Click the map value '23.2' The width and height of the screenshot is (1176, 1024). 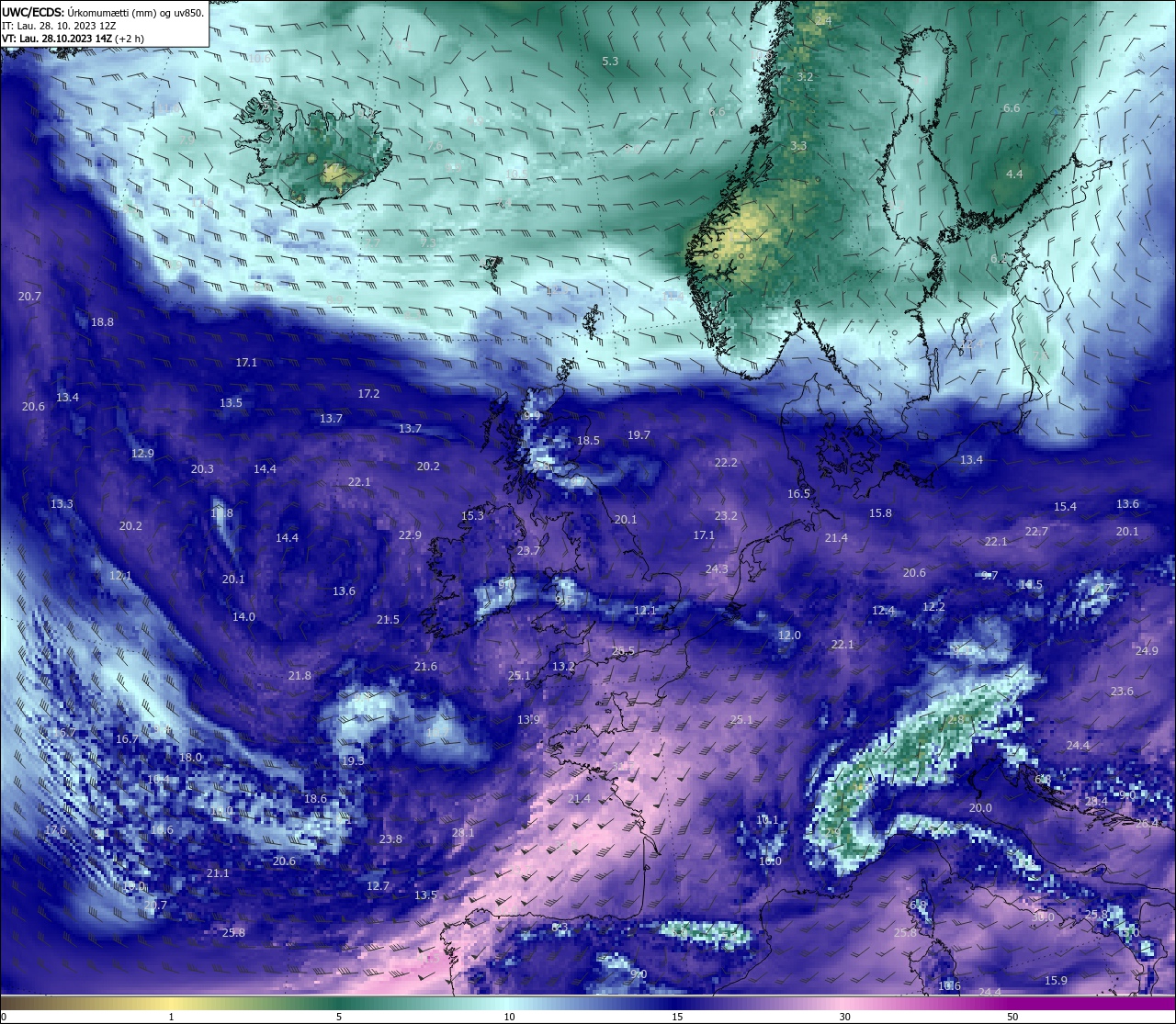tap(726, 516)
